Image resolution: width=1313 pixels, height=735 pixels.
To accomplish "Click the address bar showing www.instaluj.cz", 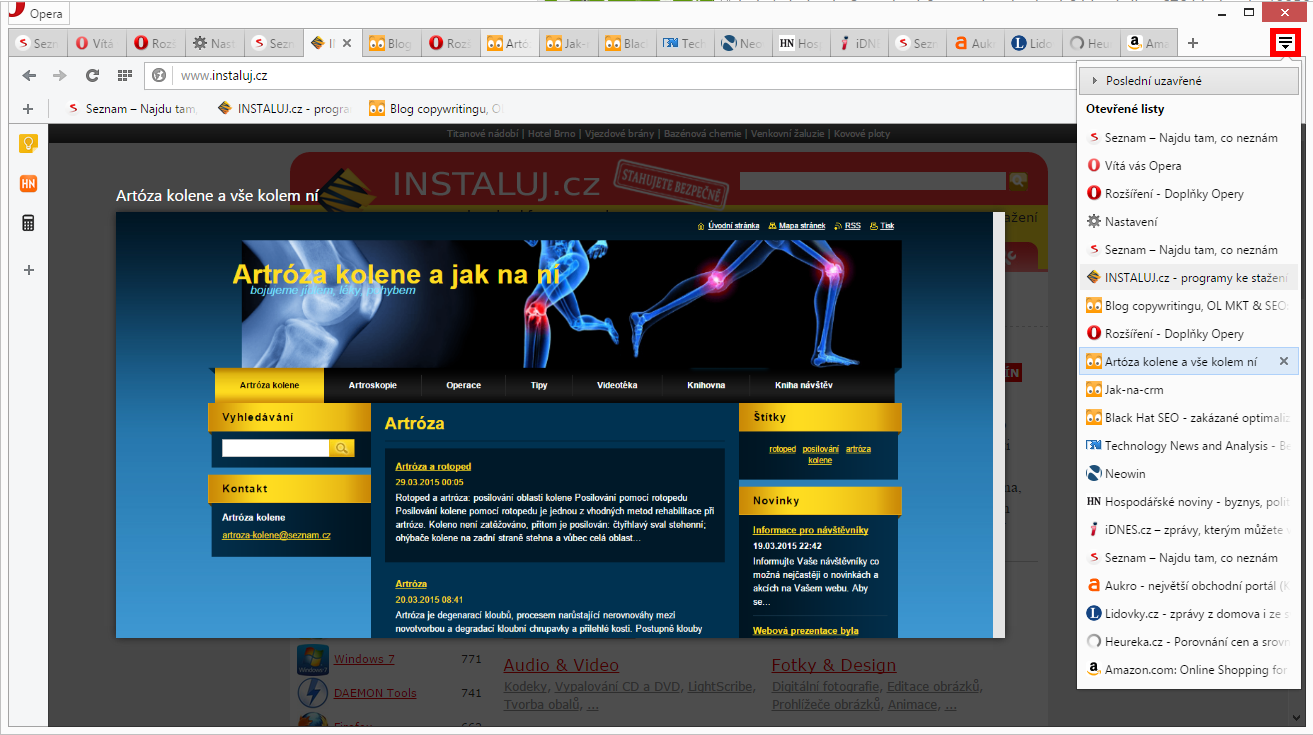I will pyautogui.click(x=610, y=75).
